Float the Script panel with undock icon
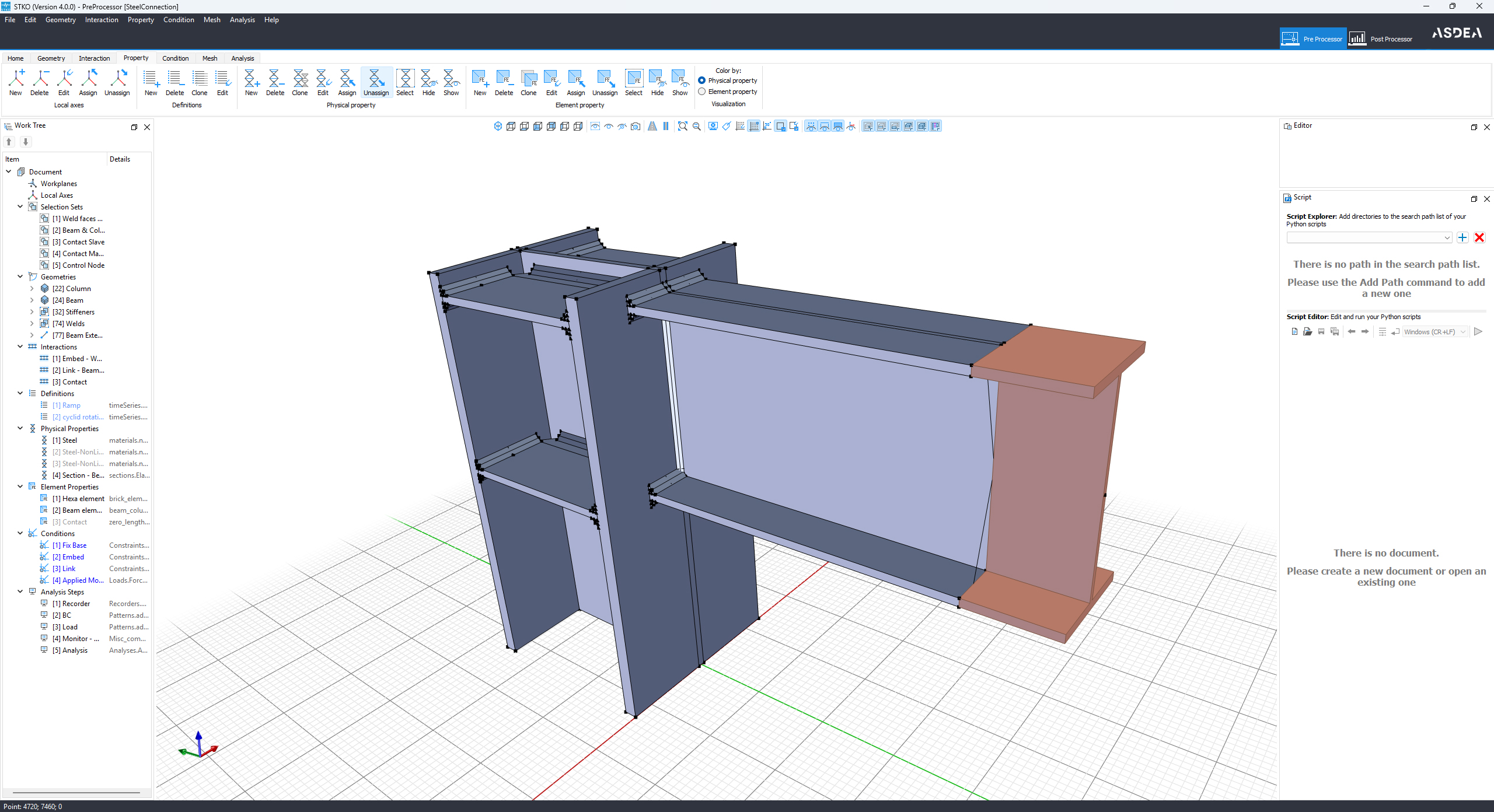The height and width of the screenshot is (812, 1494). coord(1474,199)
